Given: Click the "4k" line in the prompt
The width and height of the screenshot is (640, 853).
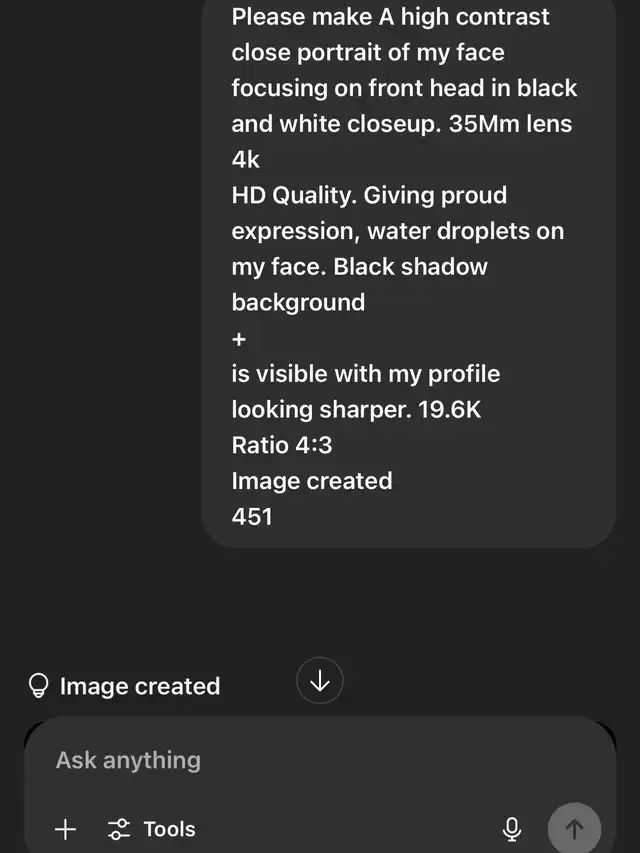Looking at the screenshot, I should (x=245, y=160).
